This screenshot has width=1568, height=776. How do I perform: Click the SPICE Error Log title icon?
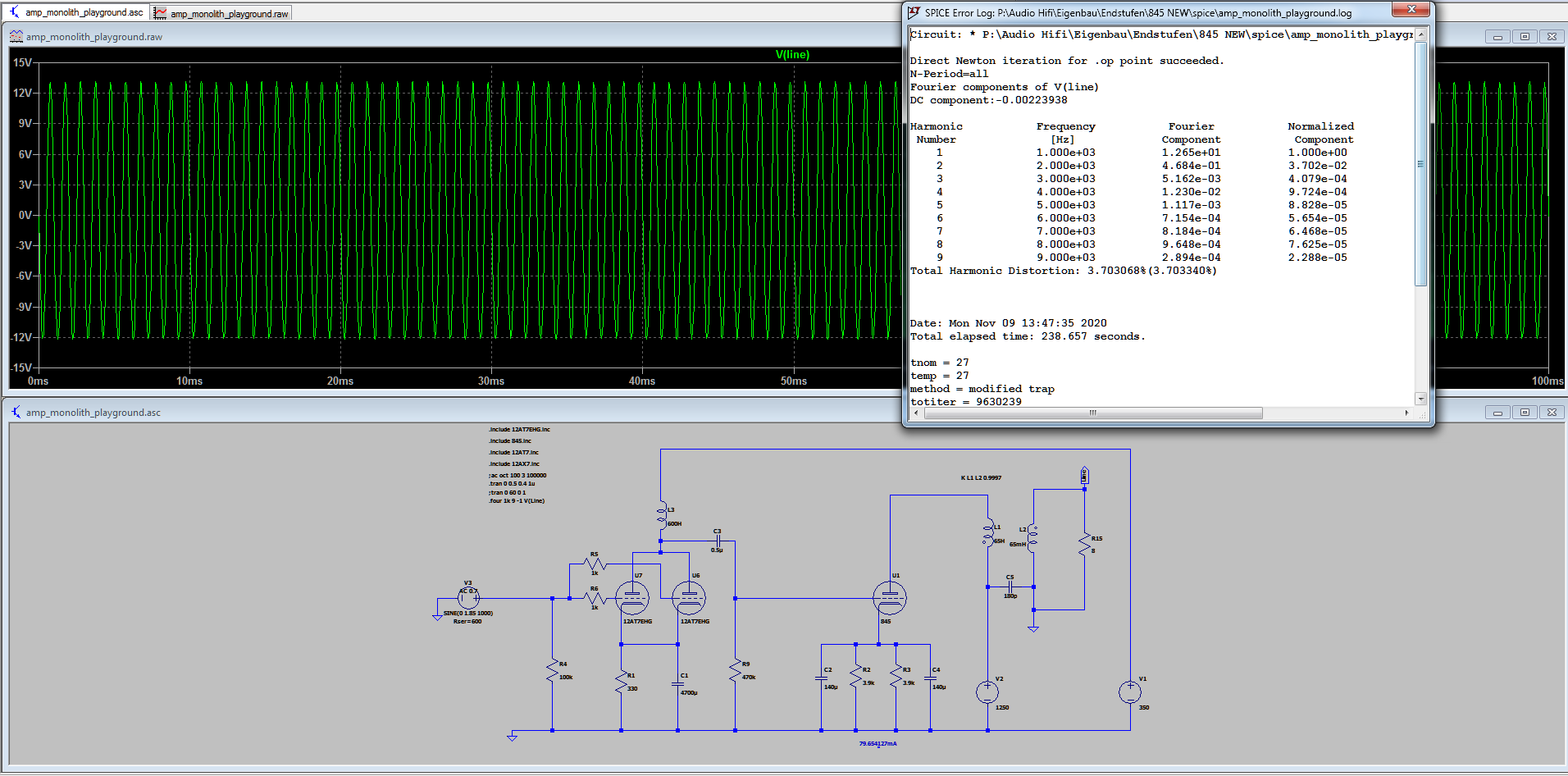click(914, 12)
